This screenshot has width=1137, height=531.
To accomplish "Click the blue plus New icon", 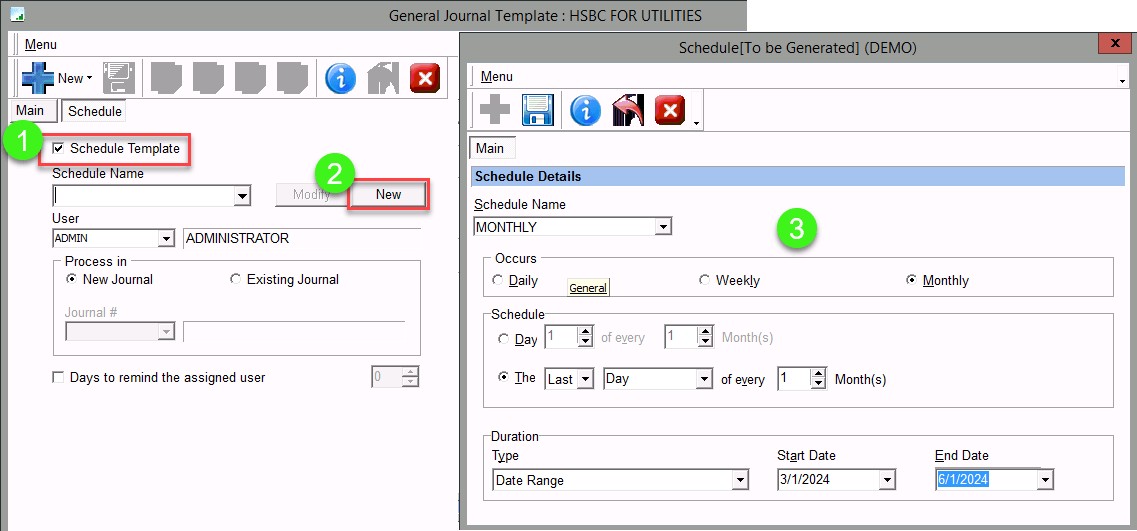I will (x=38, y=78).
